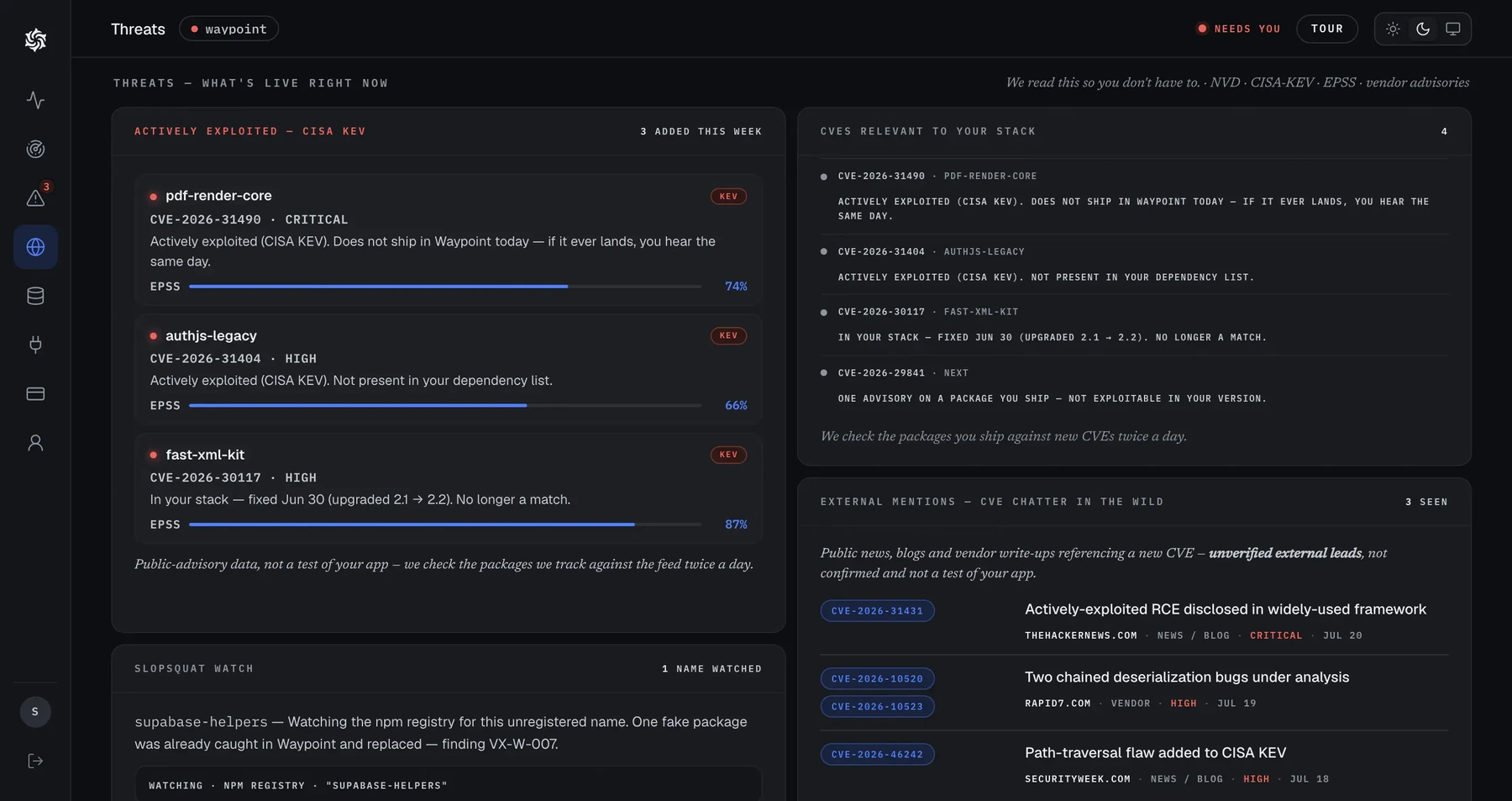Click the authjs-legacy EPSS bar
The width and height of the screenshot is (1512, 801).
coord(445,405)
